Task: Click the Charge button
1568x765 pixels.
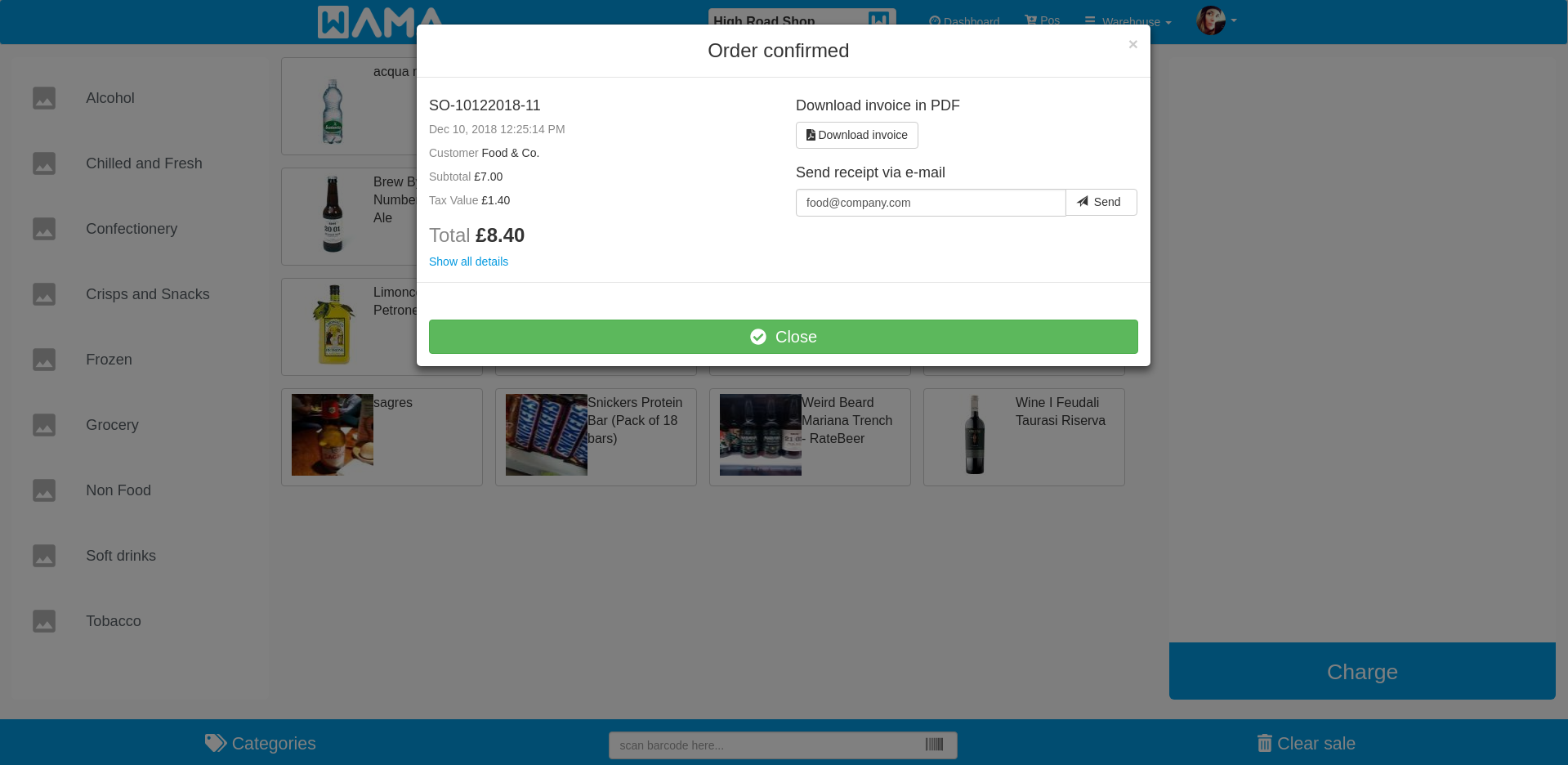Action: coord(1362,671)
